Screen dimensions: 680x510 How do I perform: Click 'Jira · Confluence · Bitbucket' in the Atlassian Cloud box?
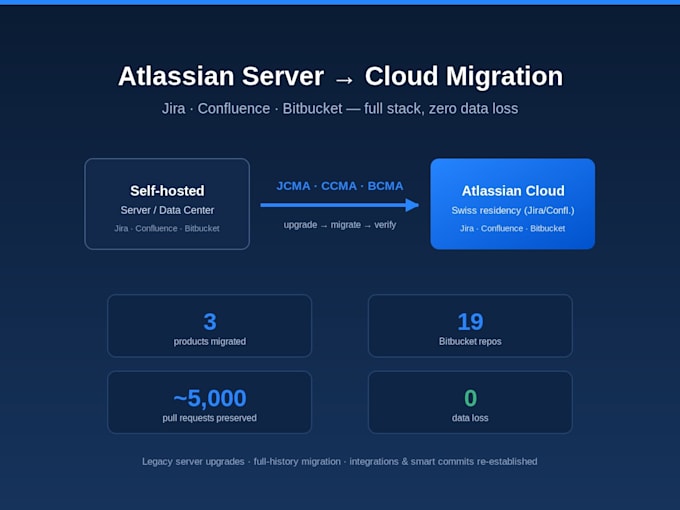pos(513,229)
